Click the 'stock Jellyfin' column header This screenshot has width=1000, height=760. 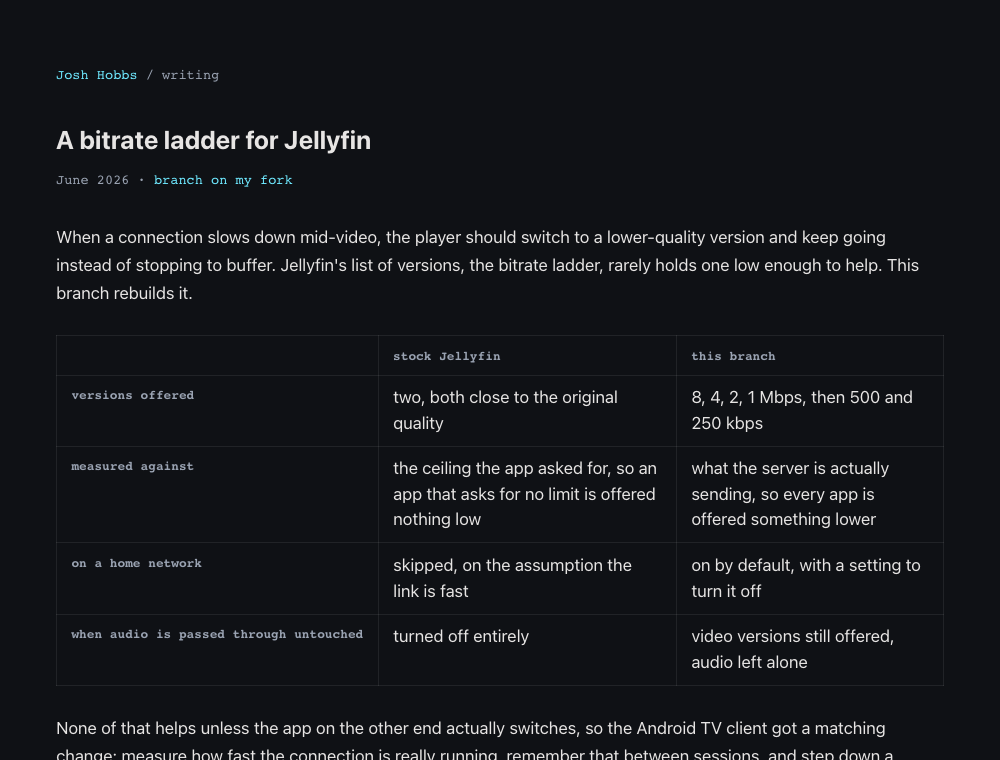[527, 356]
